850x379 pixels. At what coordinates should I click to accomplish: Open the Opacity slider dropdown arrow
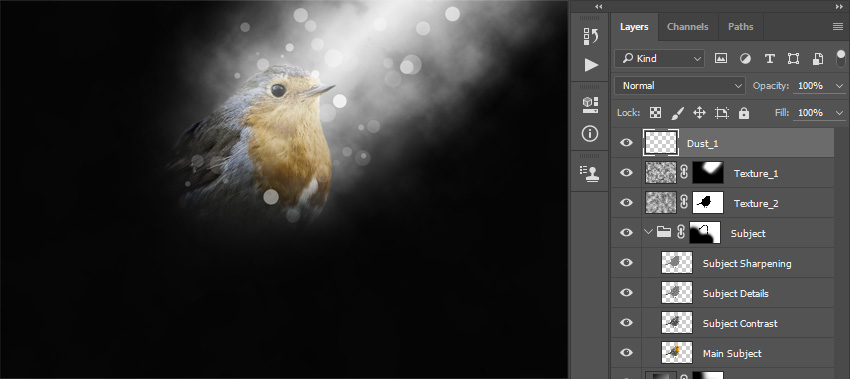[x=840, y=86]
